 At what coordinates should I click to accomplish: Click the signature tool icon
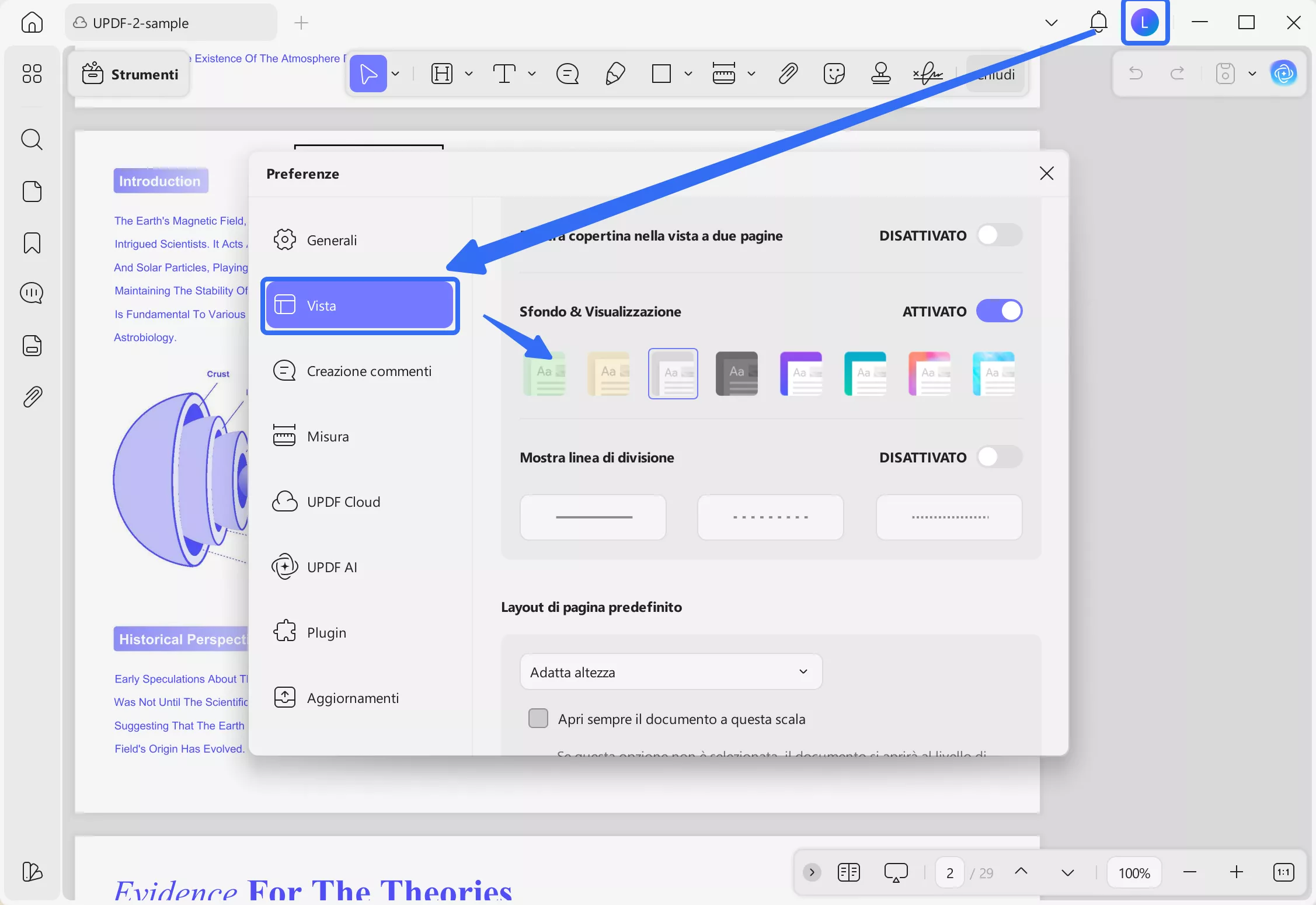point(927,74)
